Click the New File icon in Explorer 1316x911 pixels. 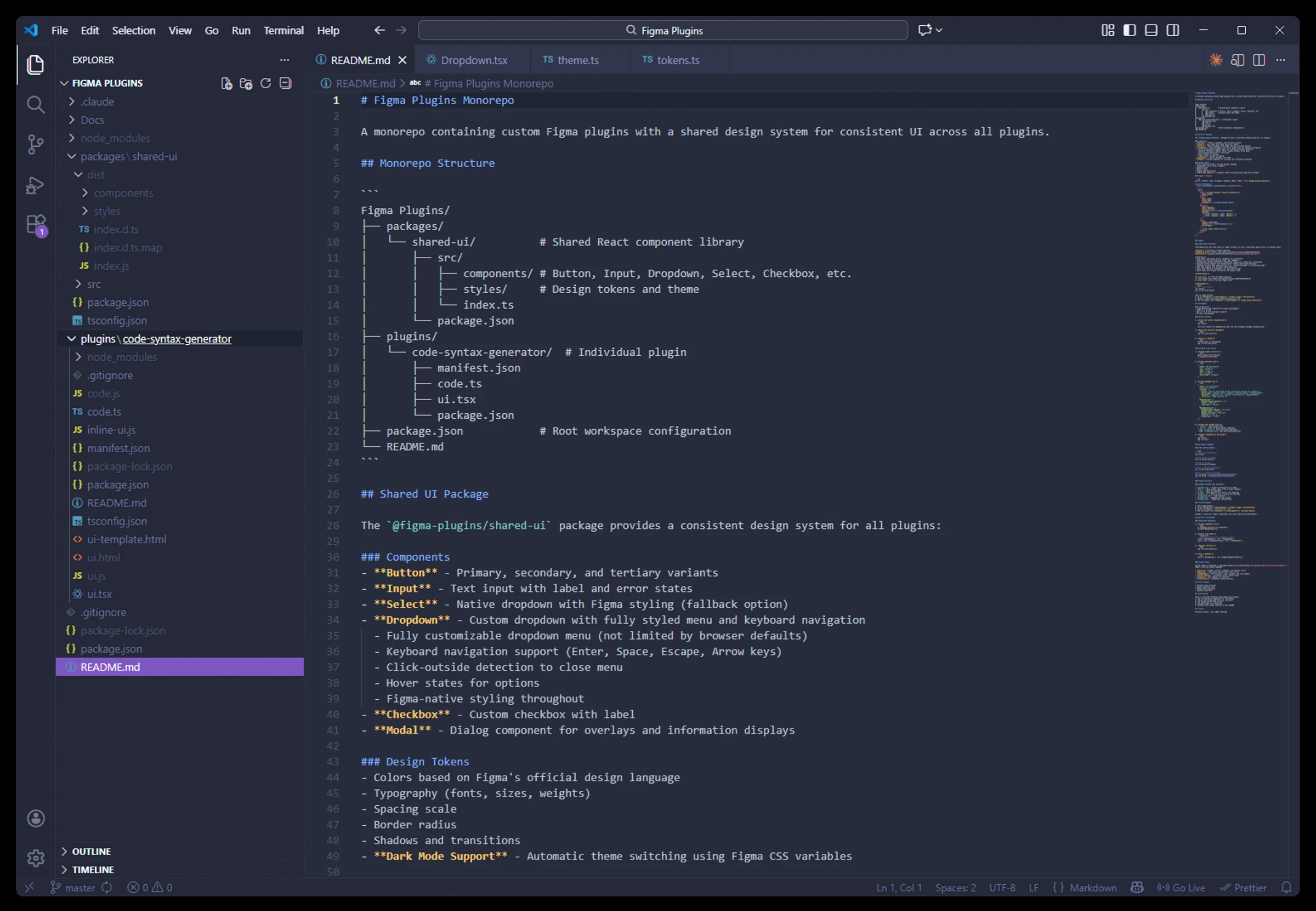[226, 83]
